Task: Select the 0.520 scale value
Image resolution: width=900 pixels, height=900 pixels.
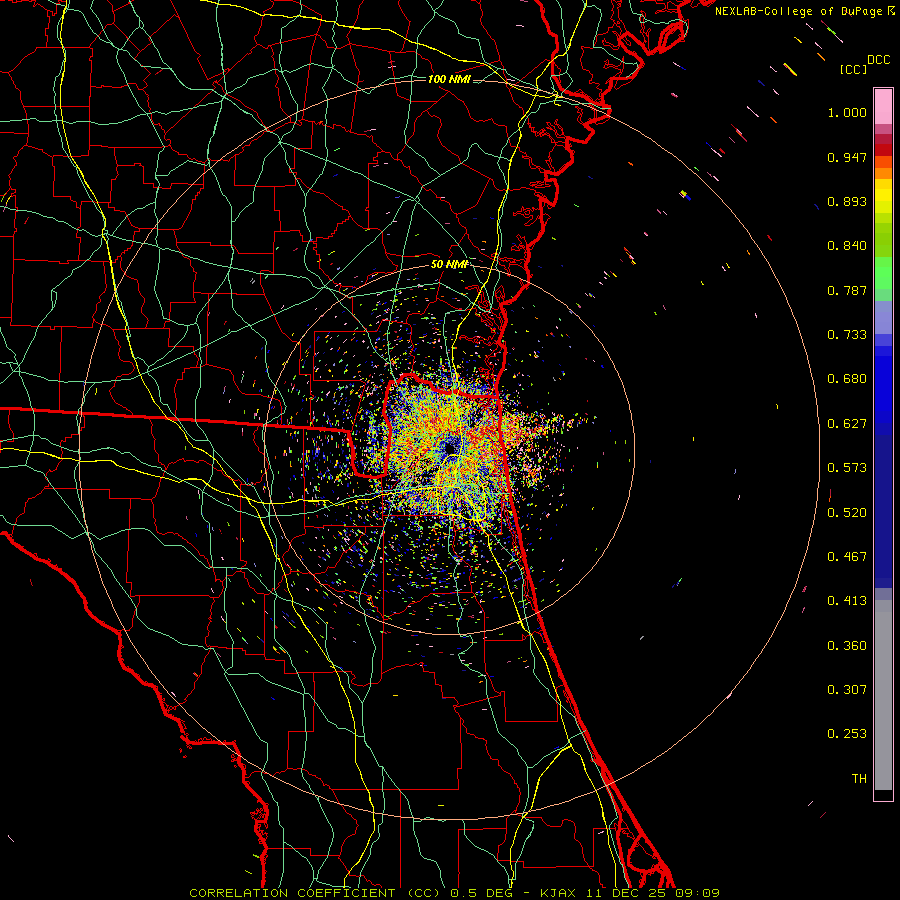Action: click(x=847, y=513)
